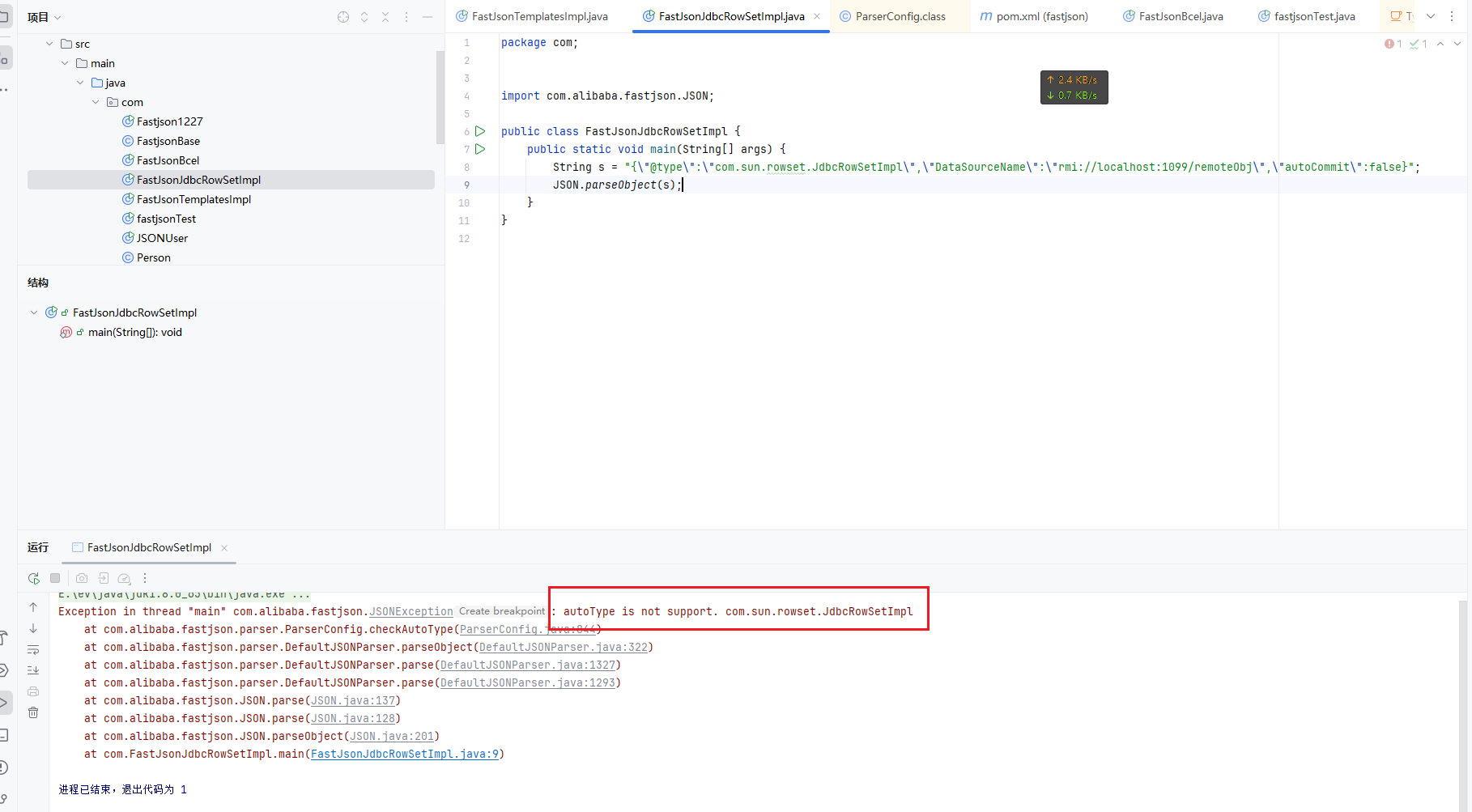Collapse the com package
This screenshot has width=1472, height=812.
[x=96, y=102]
